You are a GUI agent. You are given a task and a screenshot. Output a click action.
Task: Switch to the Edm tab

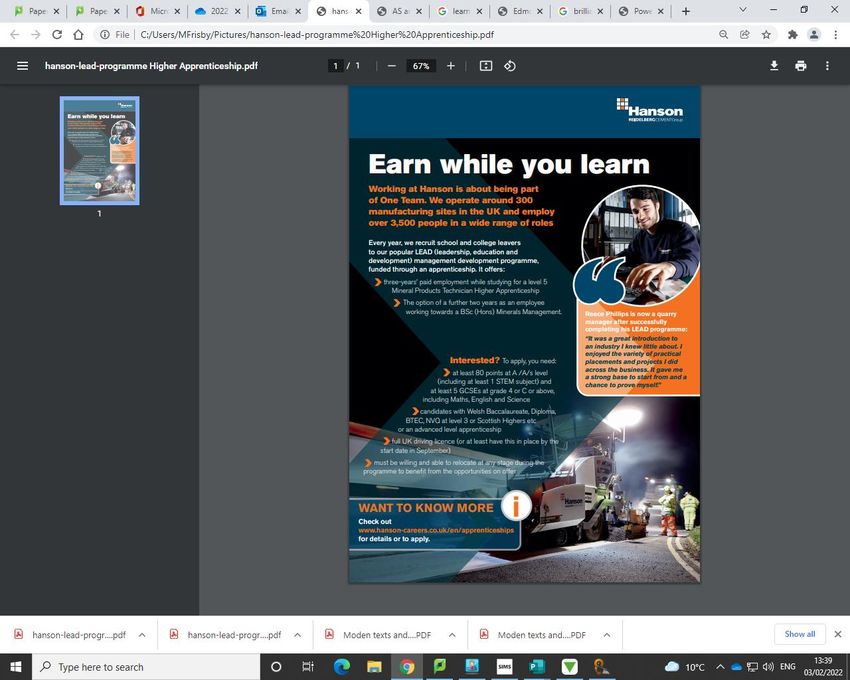pyautogui.click(x=520, y=11)
